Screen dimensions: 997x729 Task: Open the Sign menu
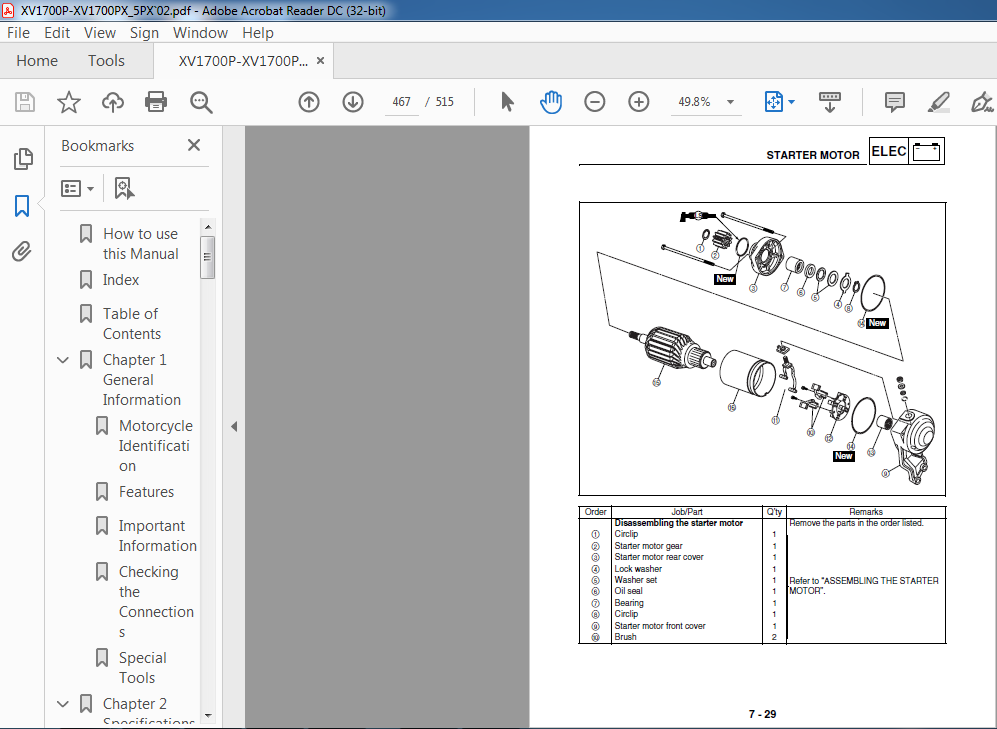click(144, 32)
